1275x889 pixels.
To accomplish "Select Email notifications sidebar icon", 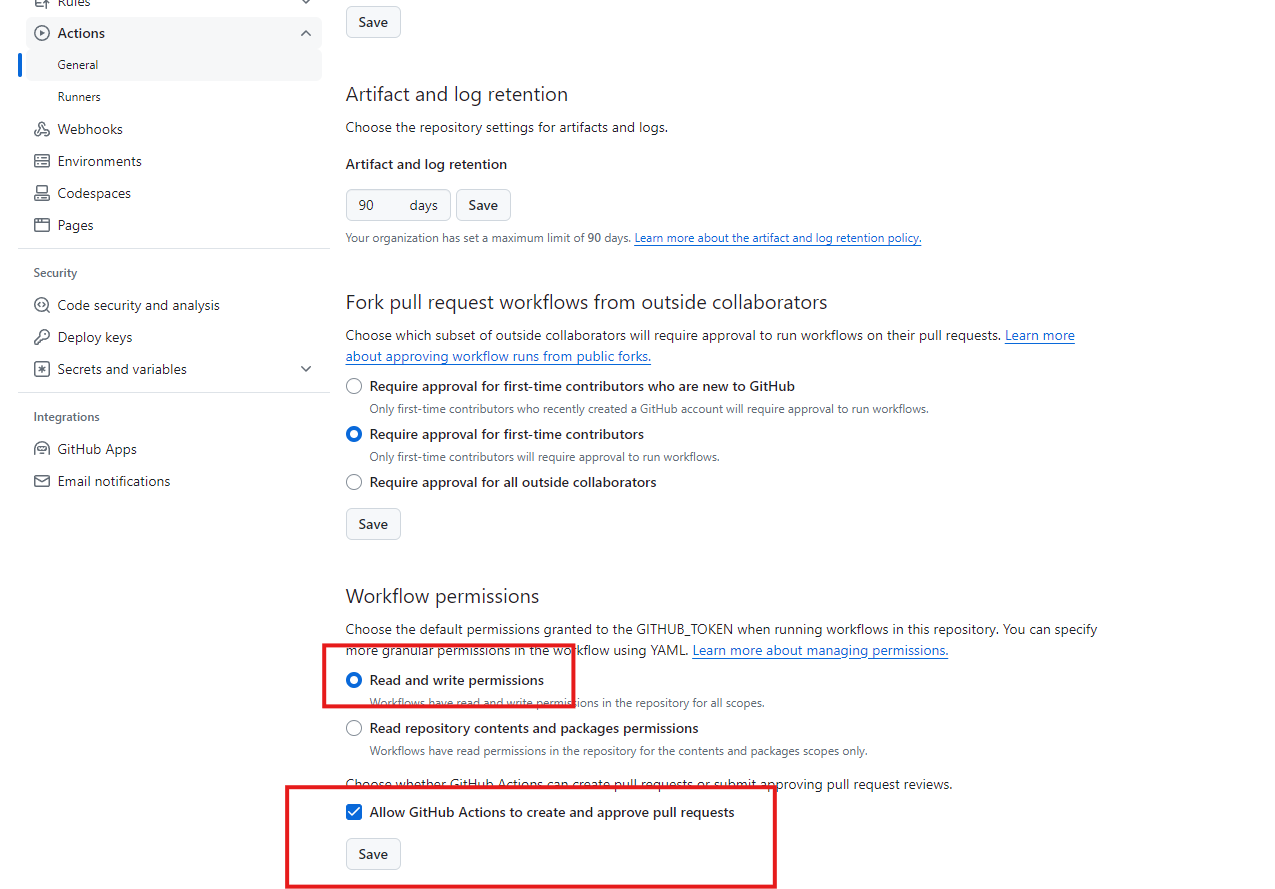I will pos(41,480).
